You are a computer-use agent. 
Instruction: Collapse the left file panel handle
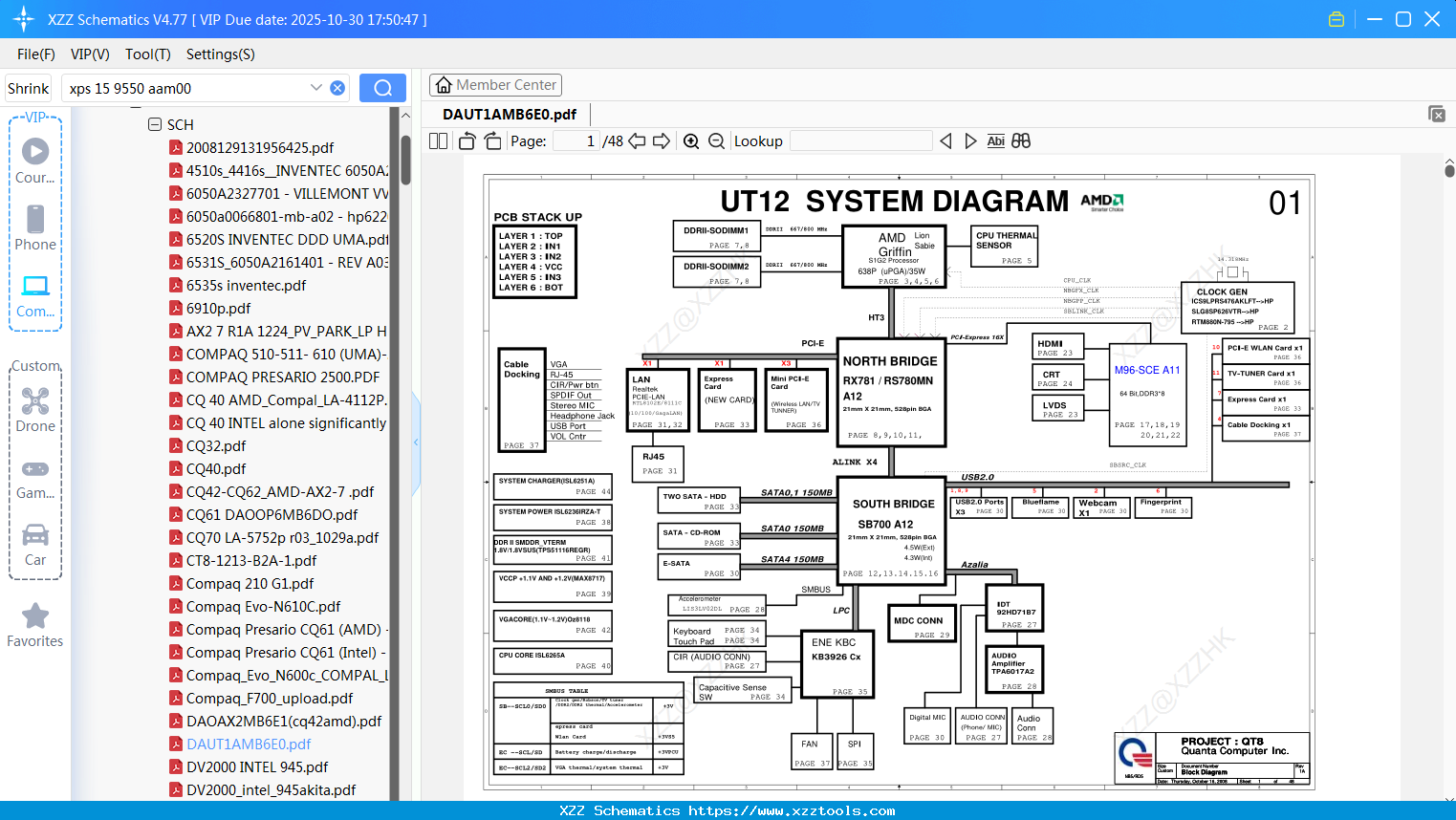point(416,442)
